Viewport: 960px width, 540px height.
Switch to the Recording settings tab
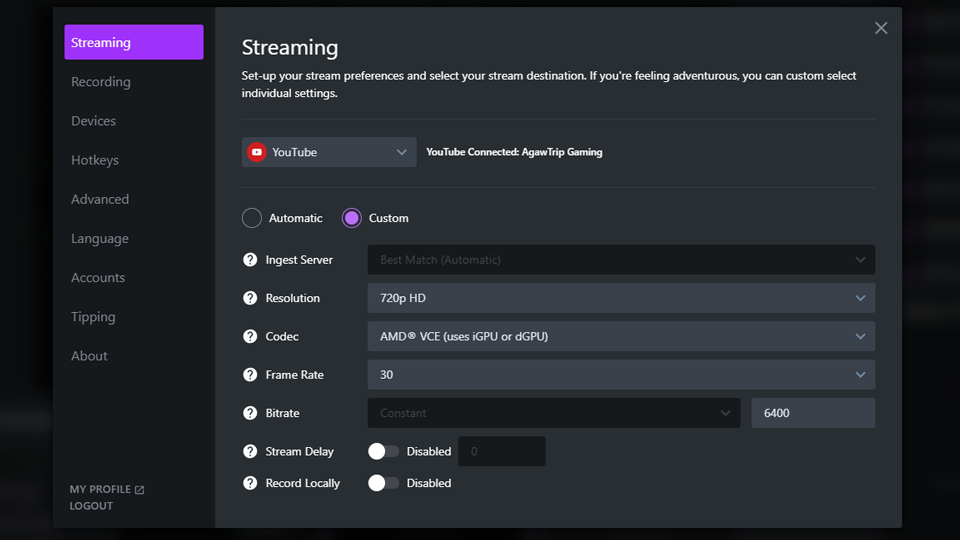[100, 81]
